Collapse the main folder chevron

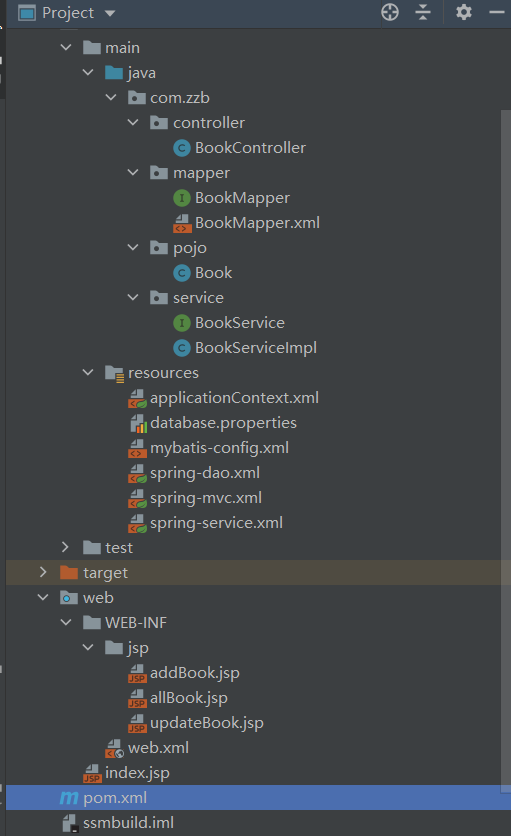pos(66,47)
